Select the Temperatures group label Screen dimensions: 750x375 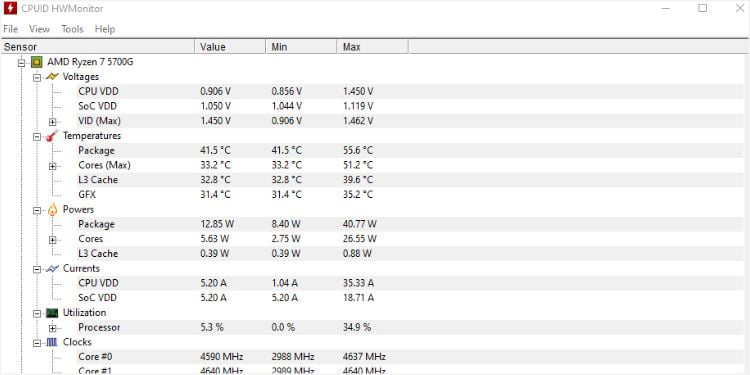(x=92, y=136)
